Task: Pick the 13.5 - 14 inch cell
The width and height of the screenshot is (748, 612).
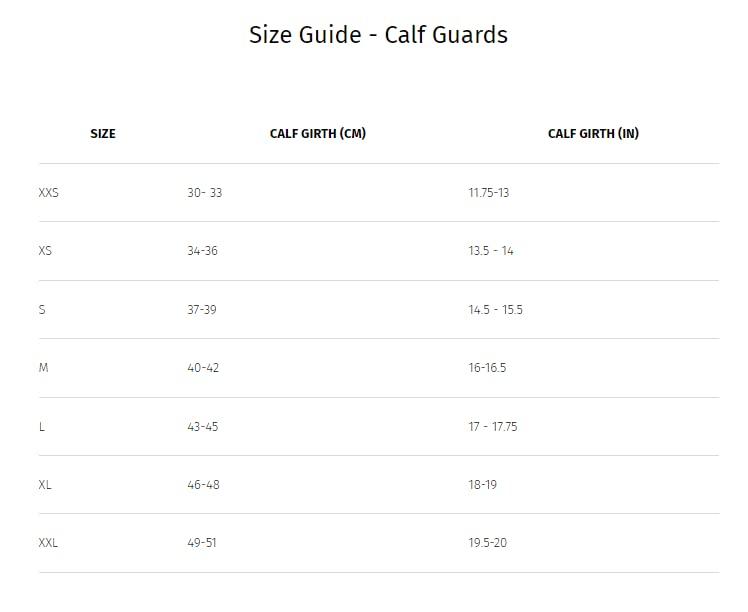Action: point(490,251)
